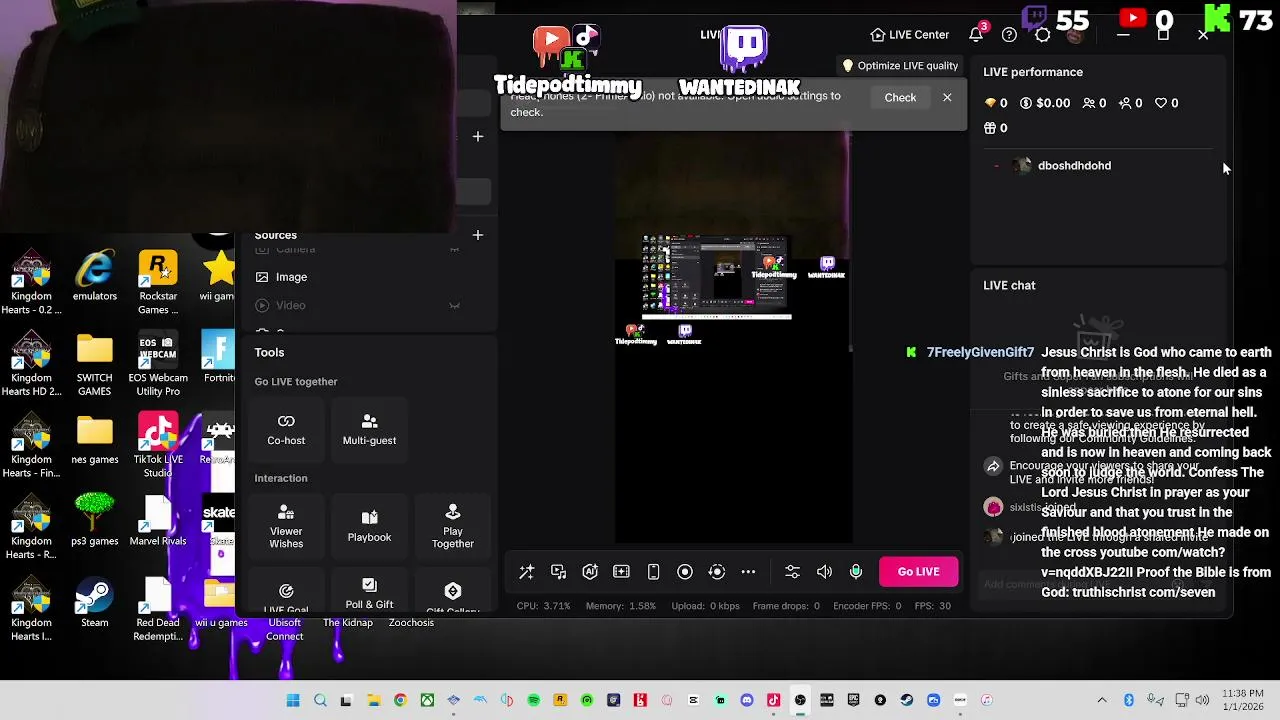
Task: Mute the speaker output
Action: tap(824, 572)
